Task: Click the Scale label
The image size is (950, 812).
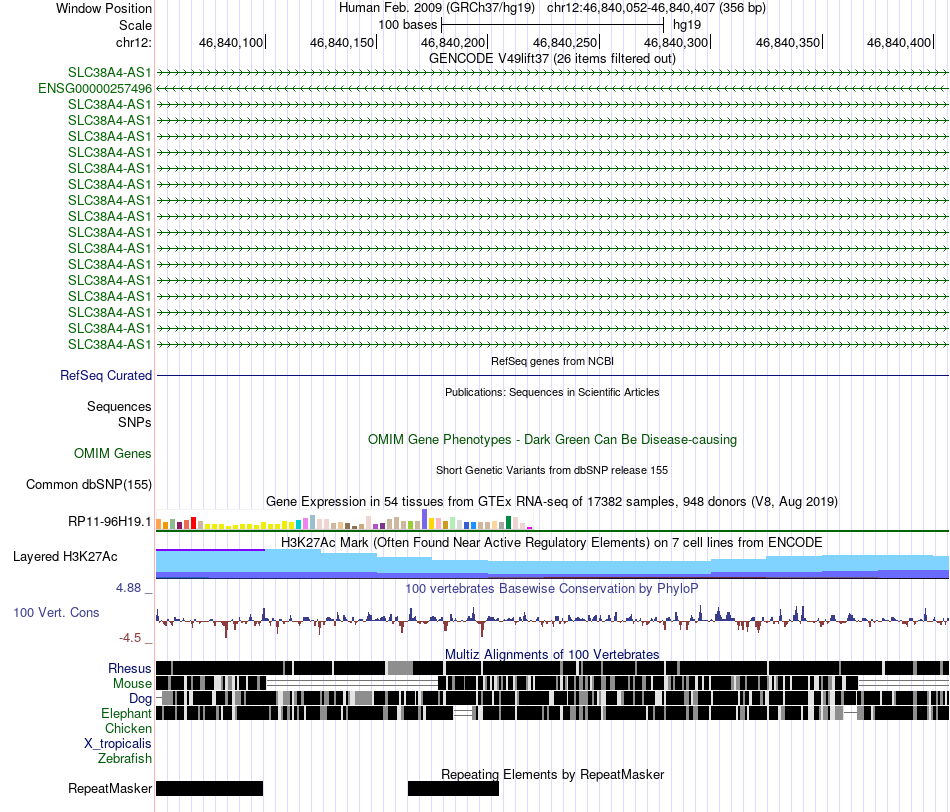Action: click(x=136, y=25)
